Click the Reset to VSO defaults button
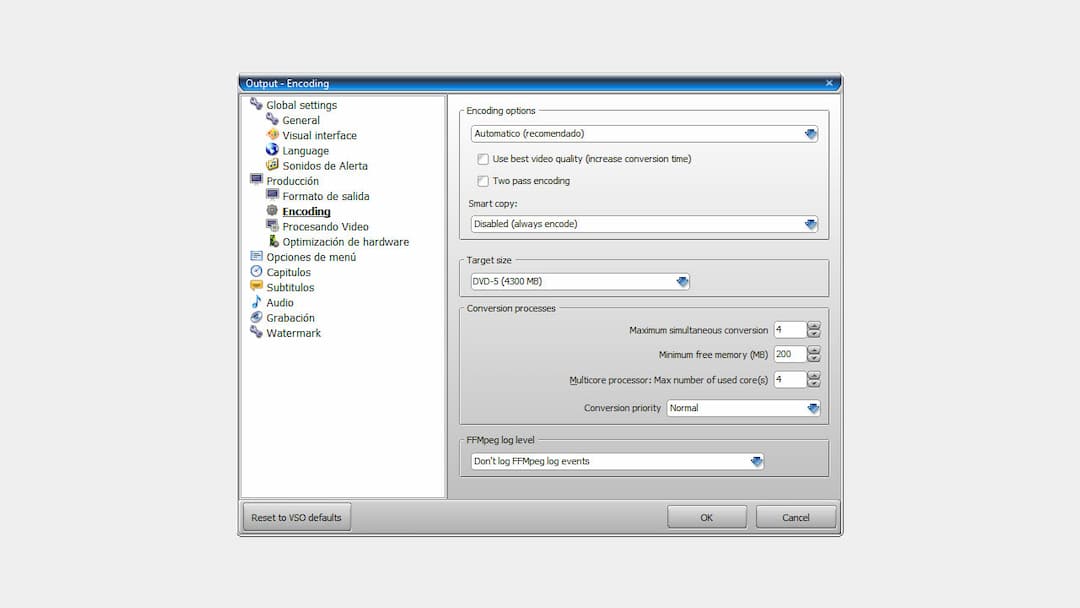1080x608 pixels. click(295, 517)
